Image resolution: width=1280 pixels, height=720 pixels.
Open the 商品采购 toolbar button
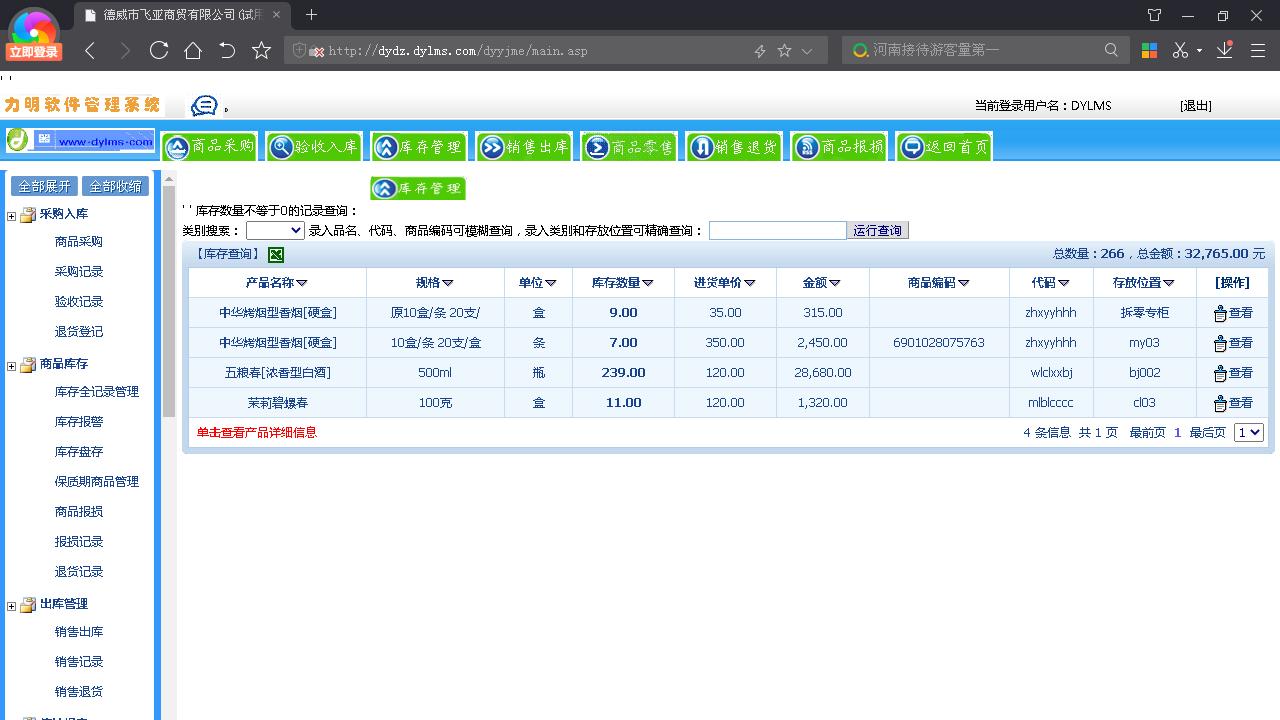pyautogui.click(x=210, y=147)
